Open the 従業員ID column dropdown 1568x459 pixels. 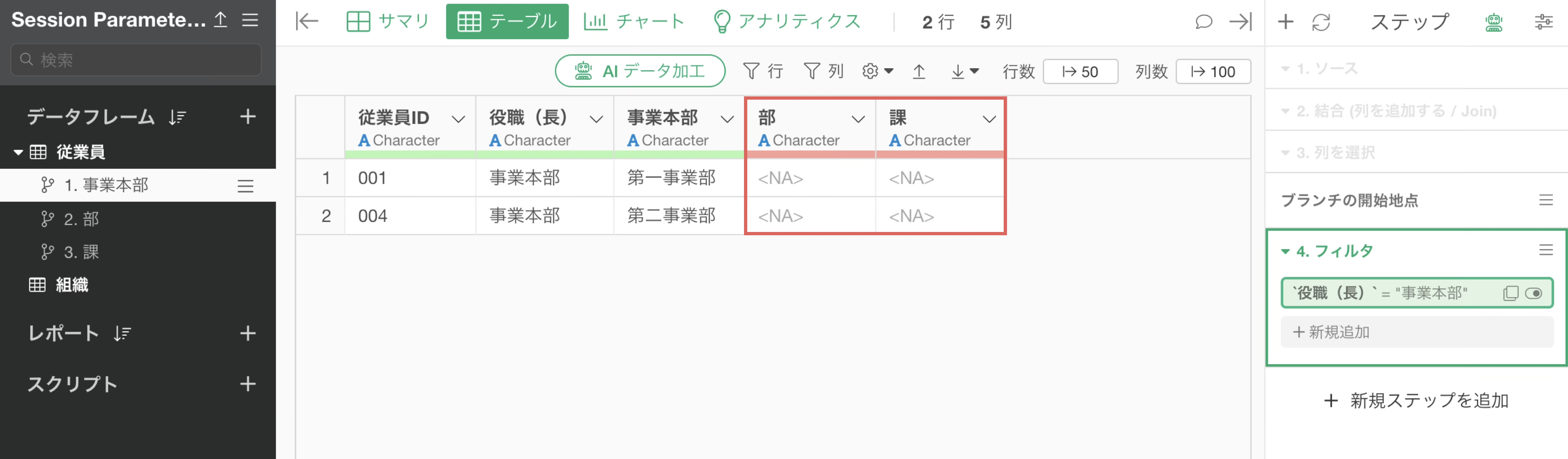pyautogui.click(x=458, y=119)
